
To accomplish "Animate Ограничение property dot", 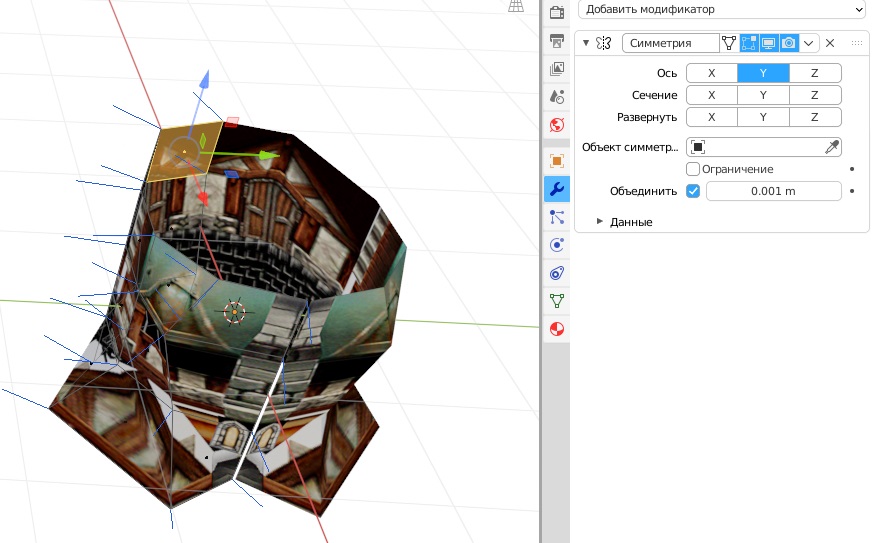I will [x=852, y=169].
